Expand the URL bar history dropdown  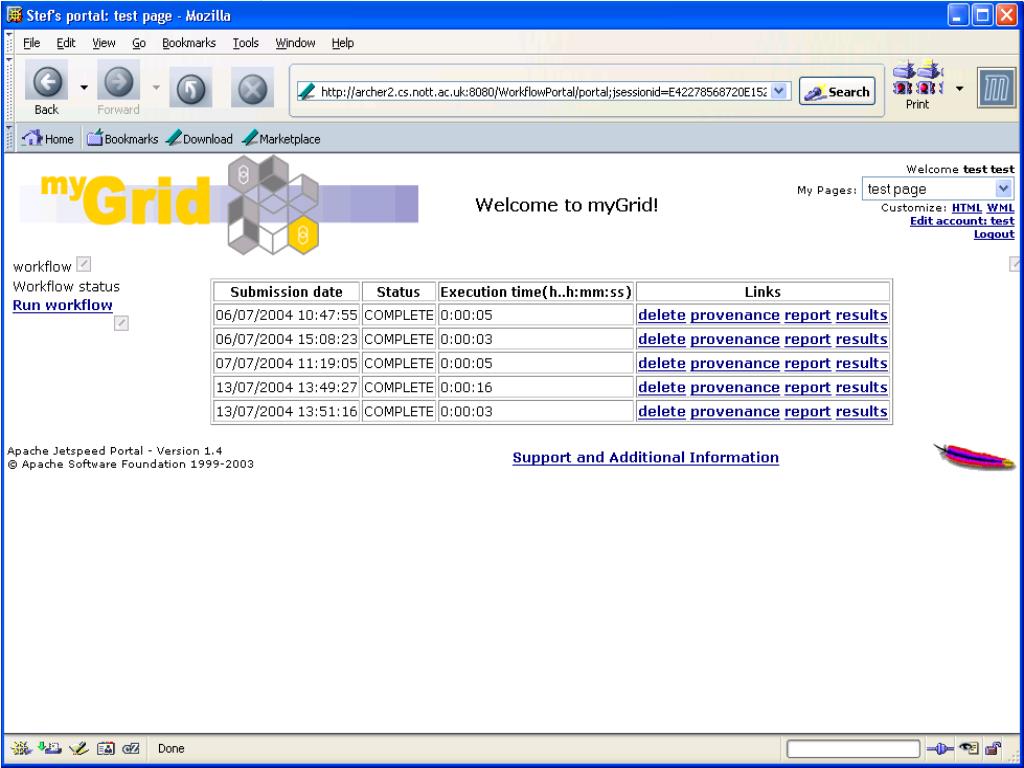click(x=779, y=91)
